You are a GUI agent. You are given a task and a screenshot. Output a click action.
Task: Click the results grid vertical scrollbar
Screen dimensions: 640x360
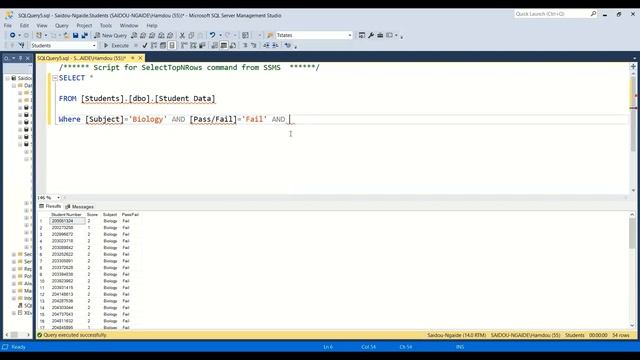632,269
